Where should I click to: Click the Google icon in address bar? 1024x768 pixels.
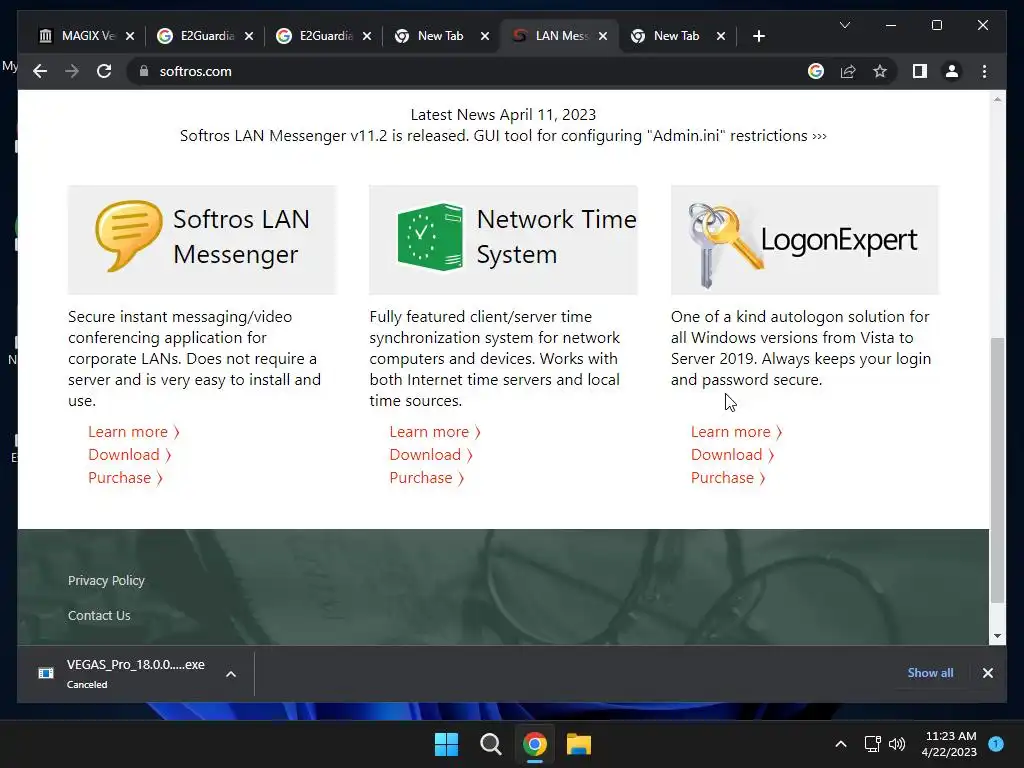816,71
